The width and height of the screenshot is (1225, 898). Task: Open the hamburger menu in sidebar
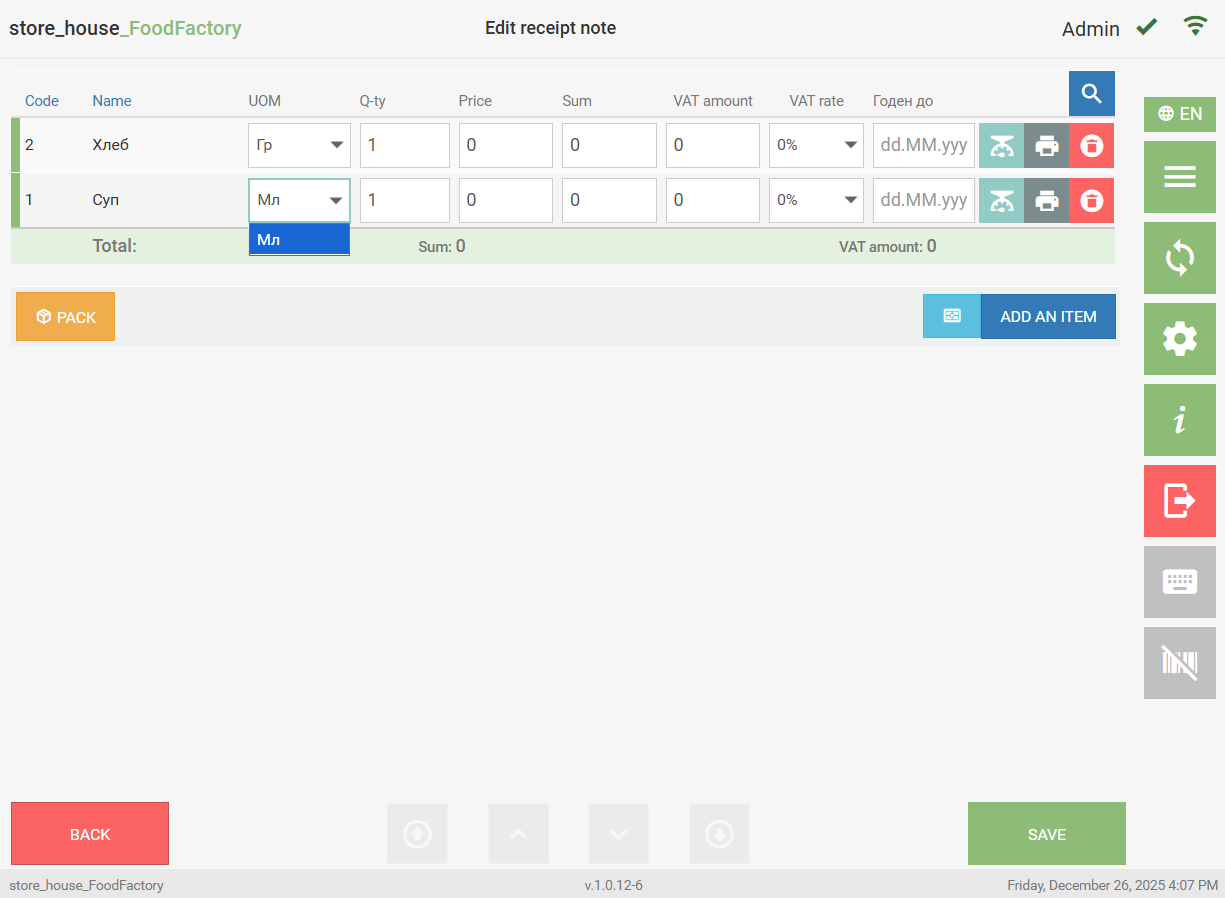pos(1179,177)
